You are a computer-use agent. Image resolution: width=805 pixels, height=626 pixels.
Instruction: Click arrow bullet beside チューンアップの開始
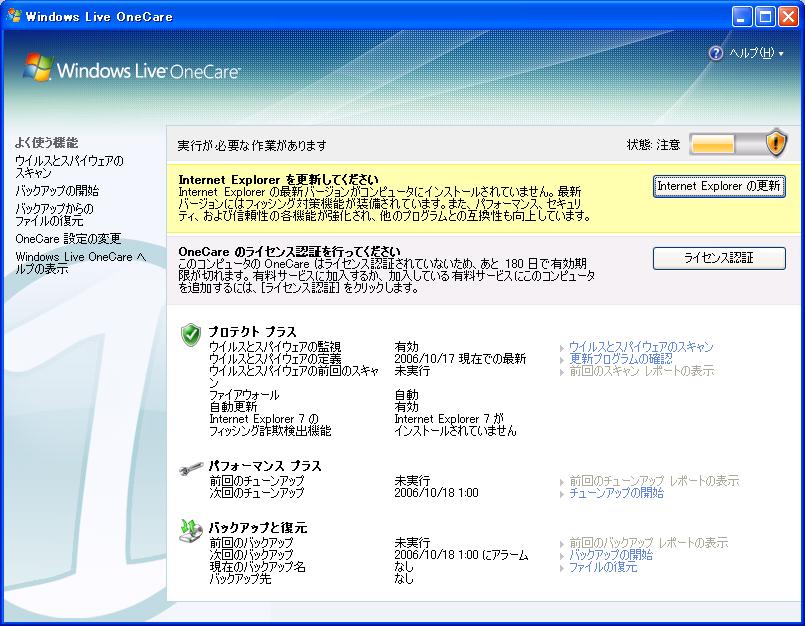pyautogui.click(x=562, y=494)
